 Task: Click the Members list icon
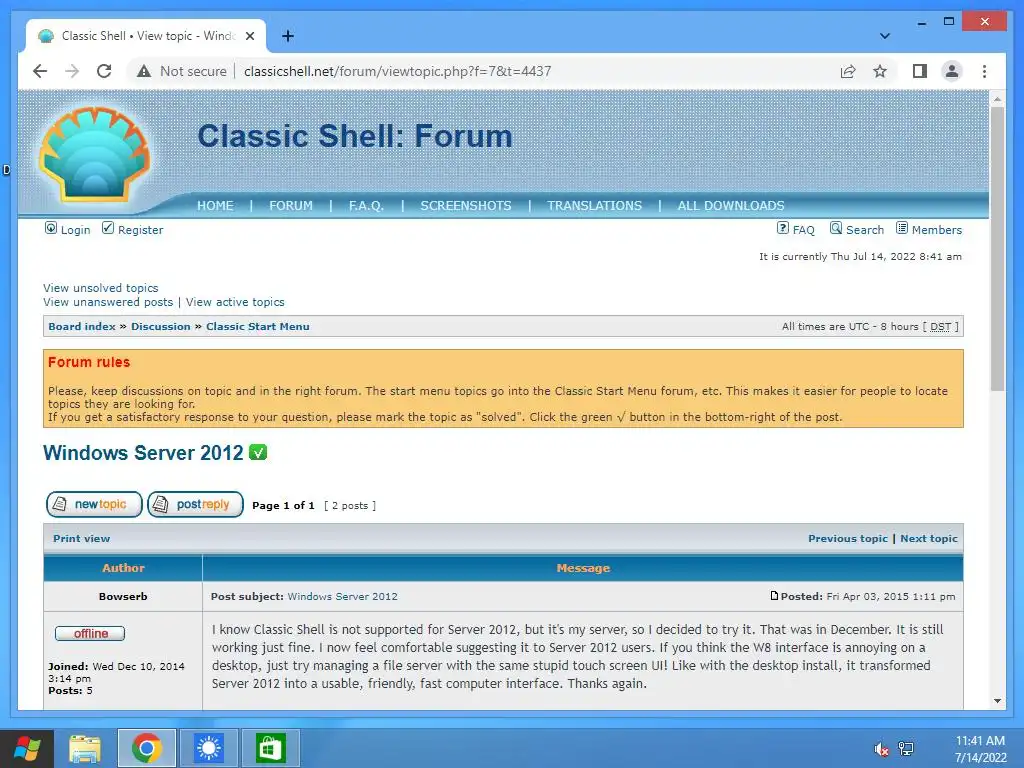pyautogui.click(x=902, y=228)
